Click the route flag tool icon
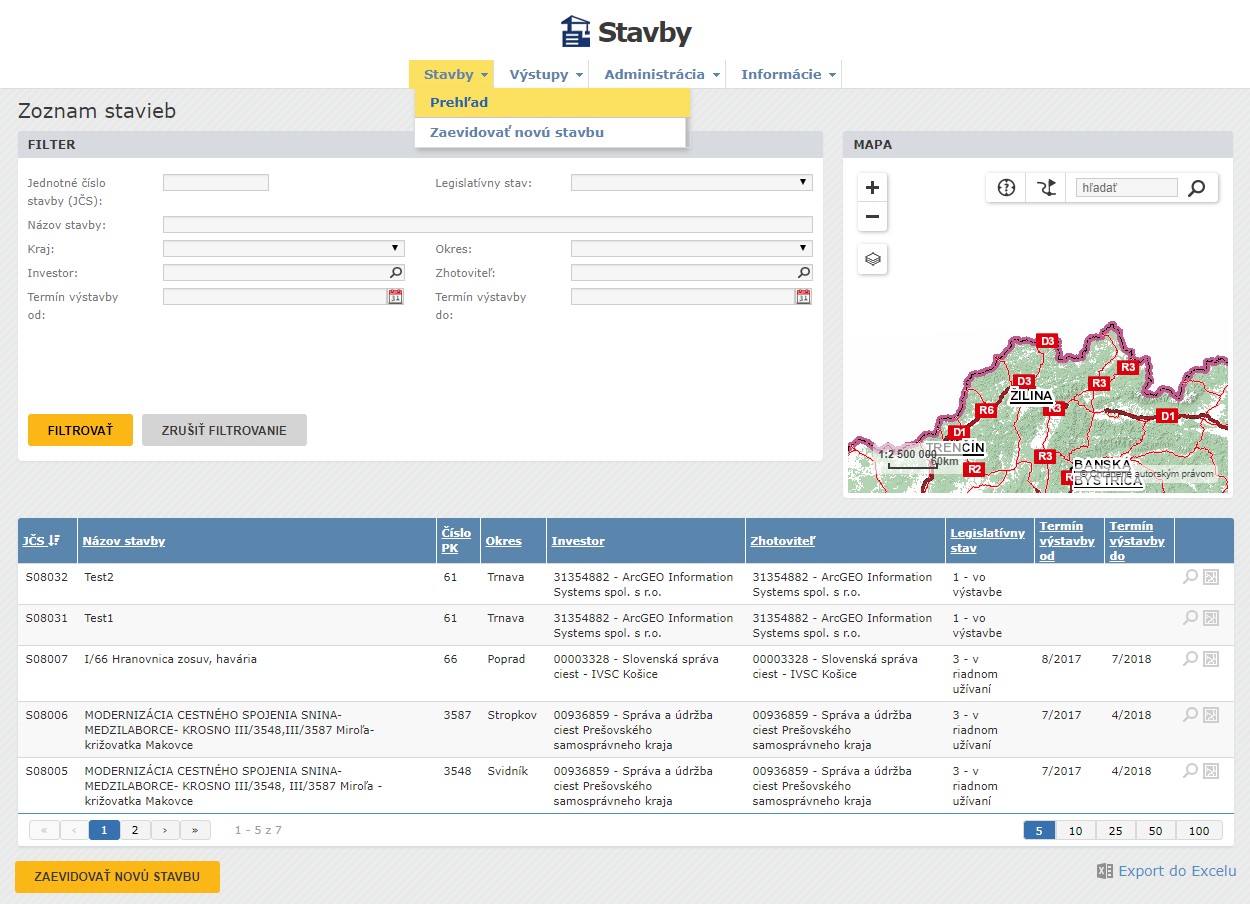Viewport: 1250px width, 904px height. [1046, 187]
